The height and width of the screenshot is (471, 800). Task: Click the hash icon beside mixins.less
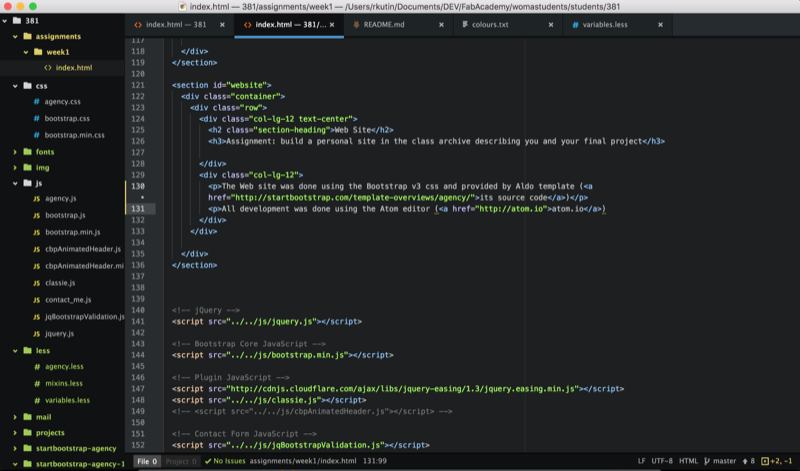coord(37,384)
